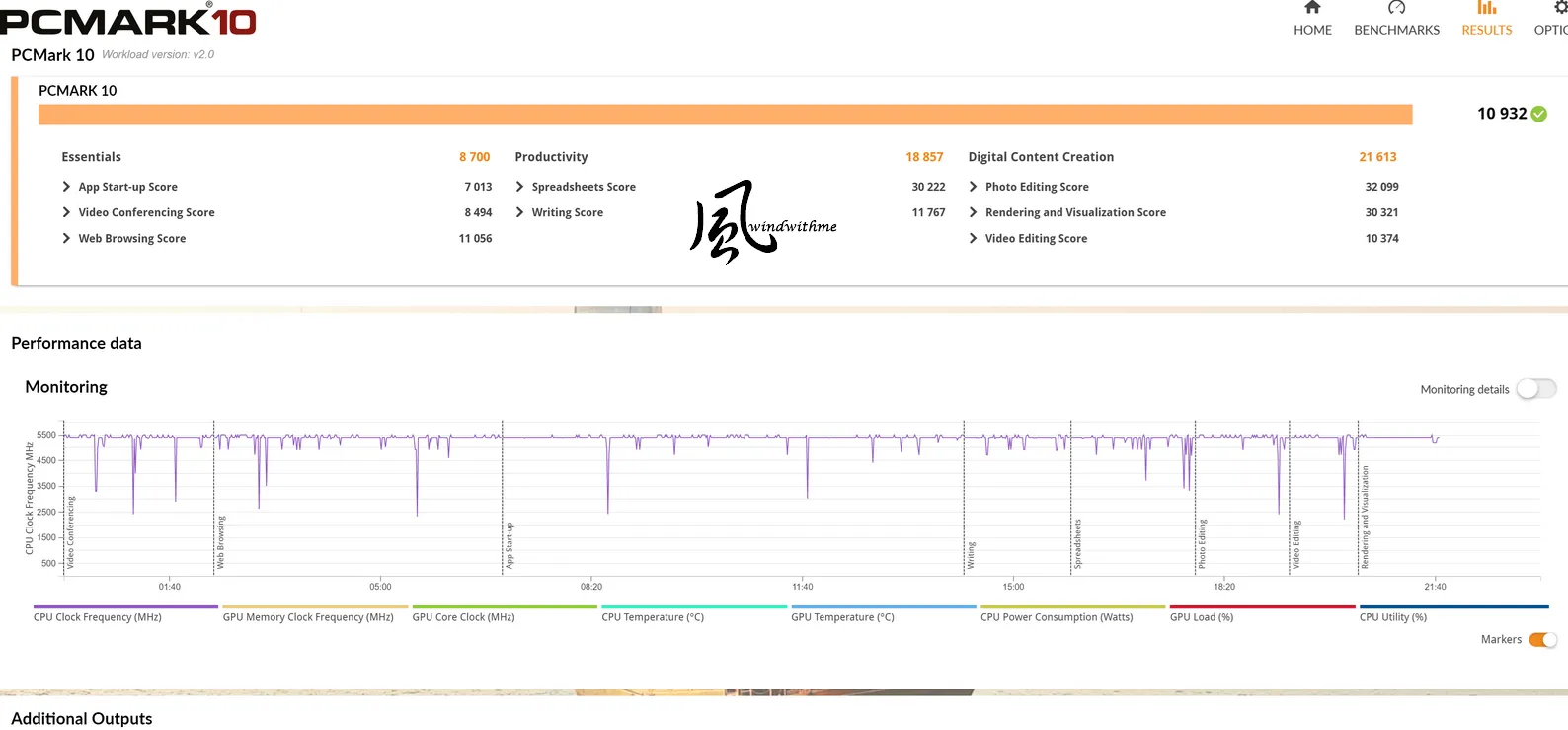This screenshot has height=730, width=1568.
Task: Open the BENCHMARKS tab
Action: coord(1396,30)
